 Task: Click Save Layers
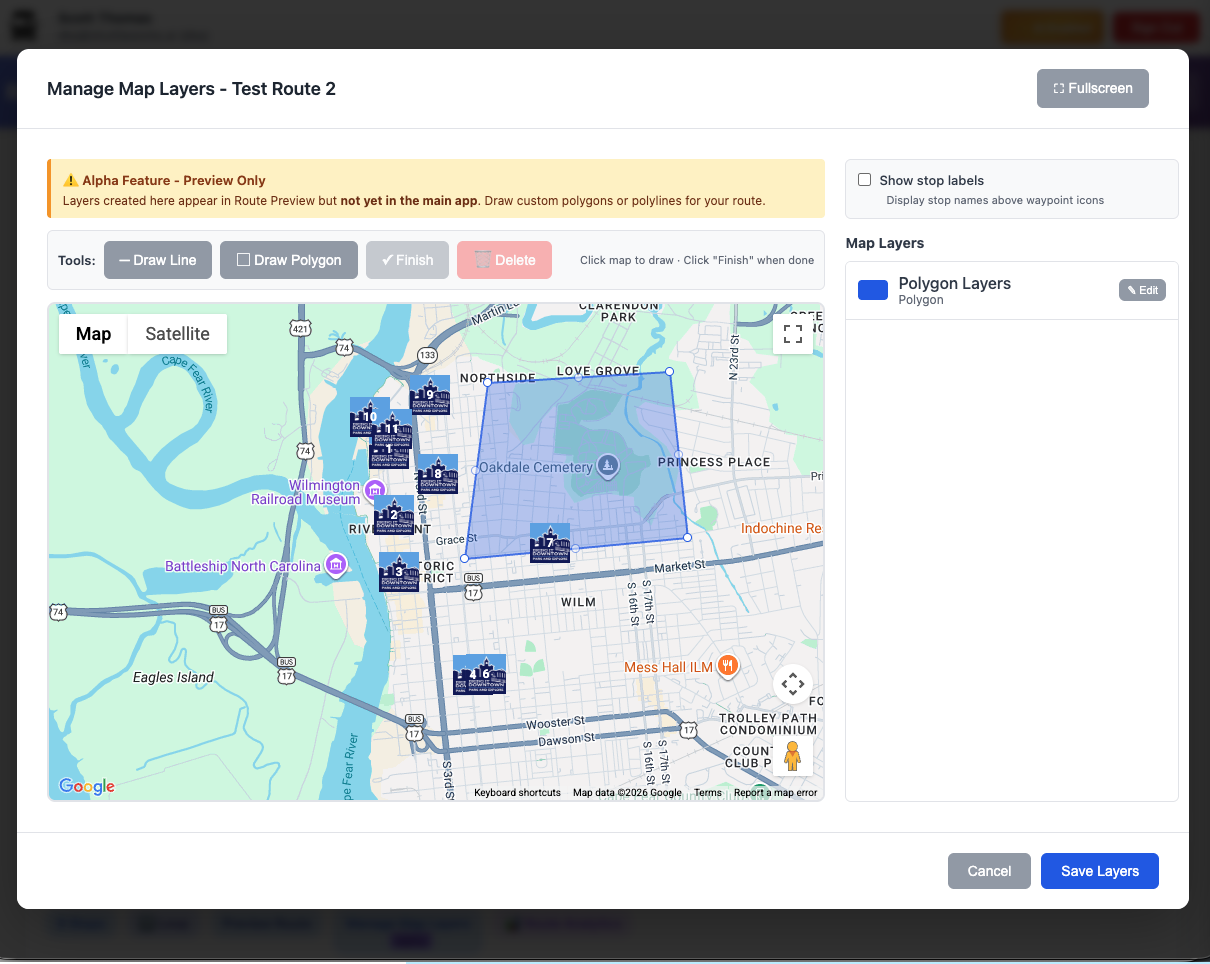pyautogui.click(x=1099, y=871)
